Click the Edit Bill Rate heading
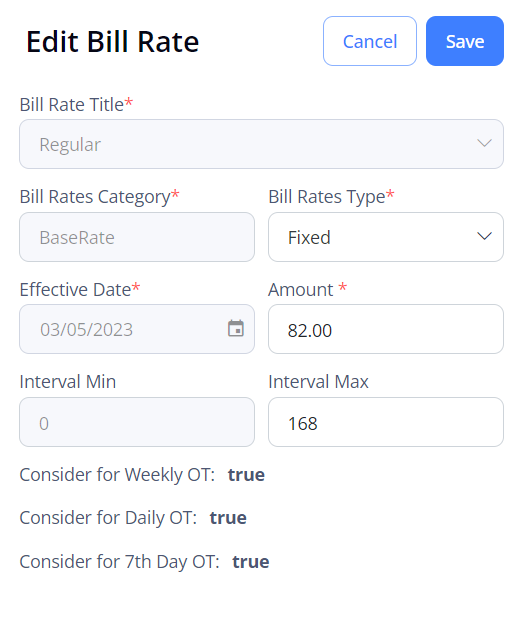The width and height of the screenshot is (526, 623). click(x=112, y=42)
